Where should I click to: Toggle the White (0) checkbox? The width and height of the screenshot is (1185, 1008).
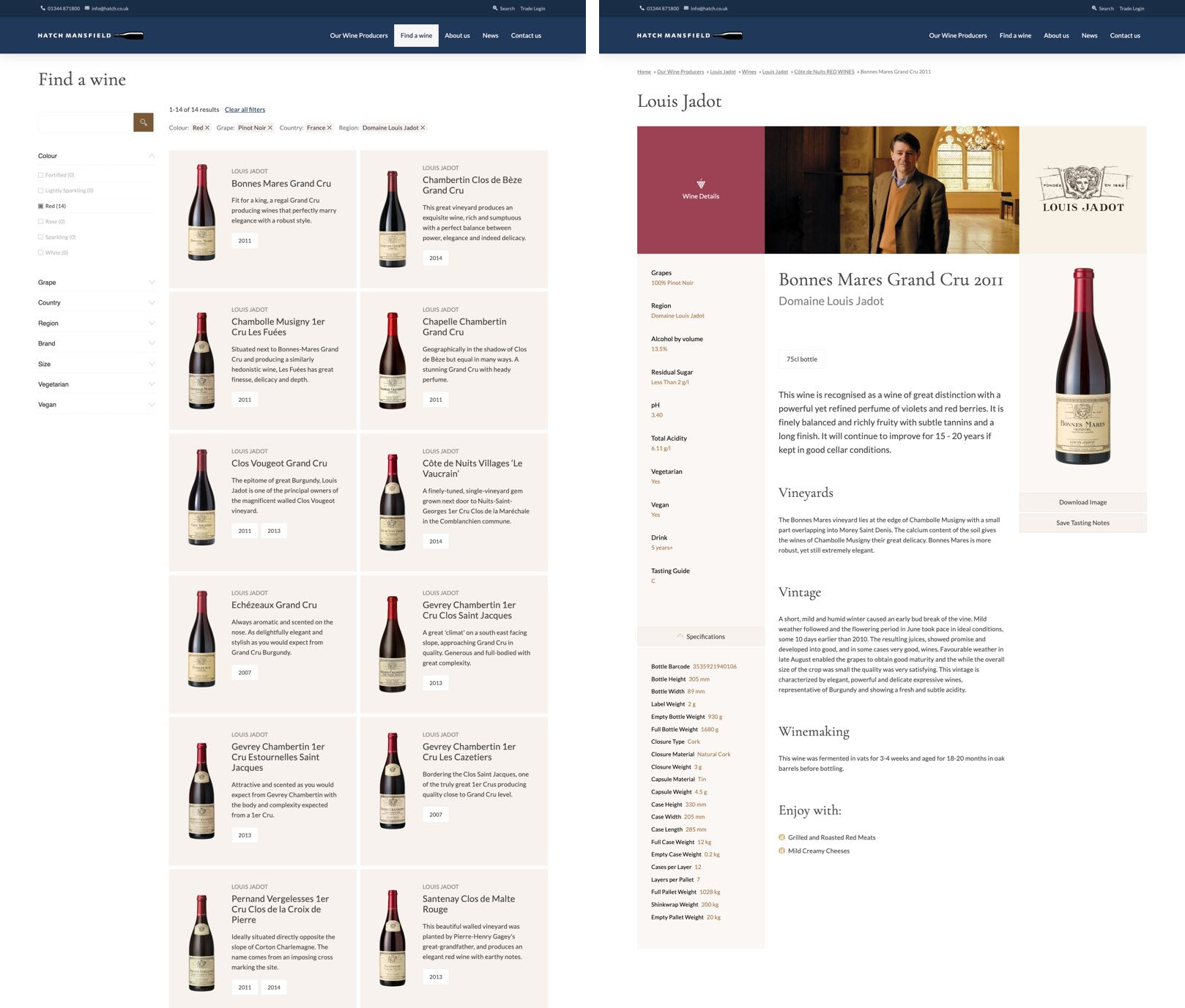point(40,253)
